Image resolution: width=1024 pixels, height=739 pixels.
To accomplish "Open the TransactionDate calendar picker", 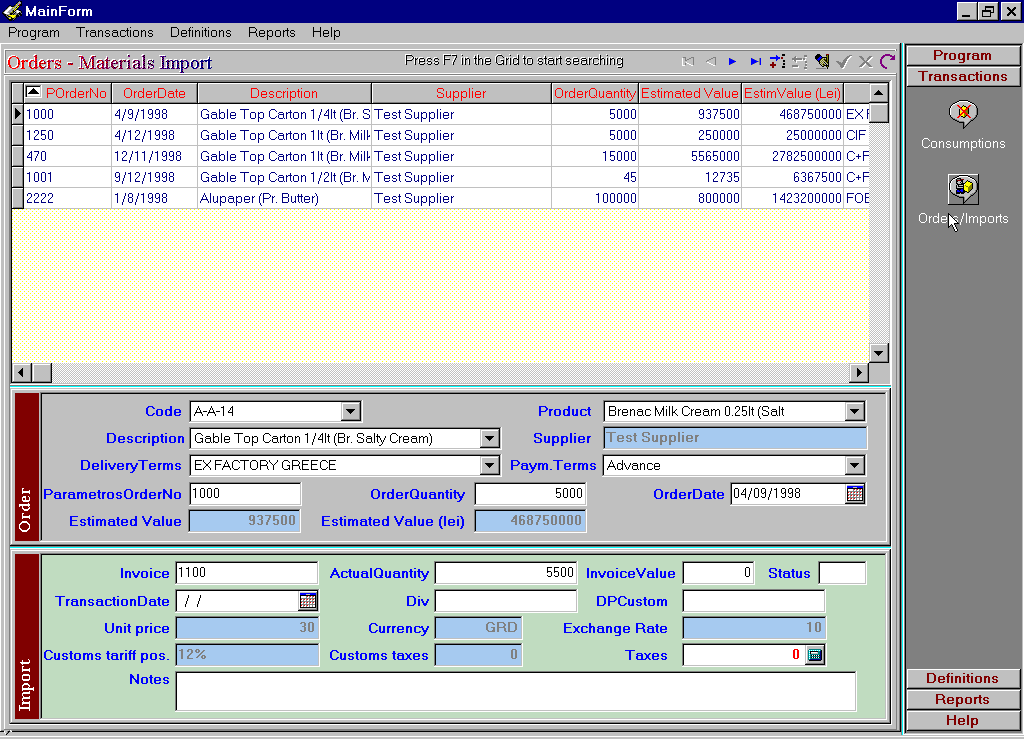I will (308, 601).
